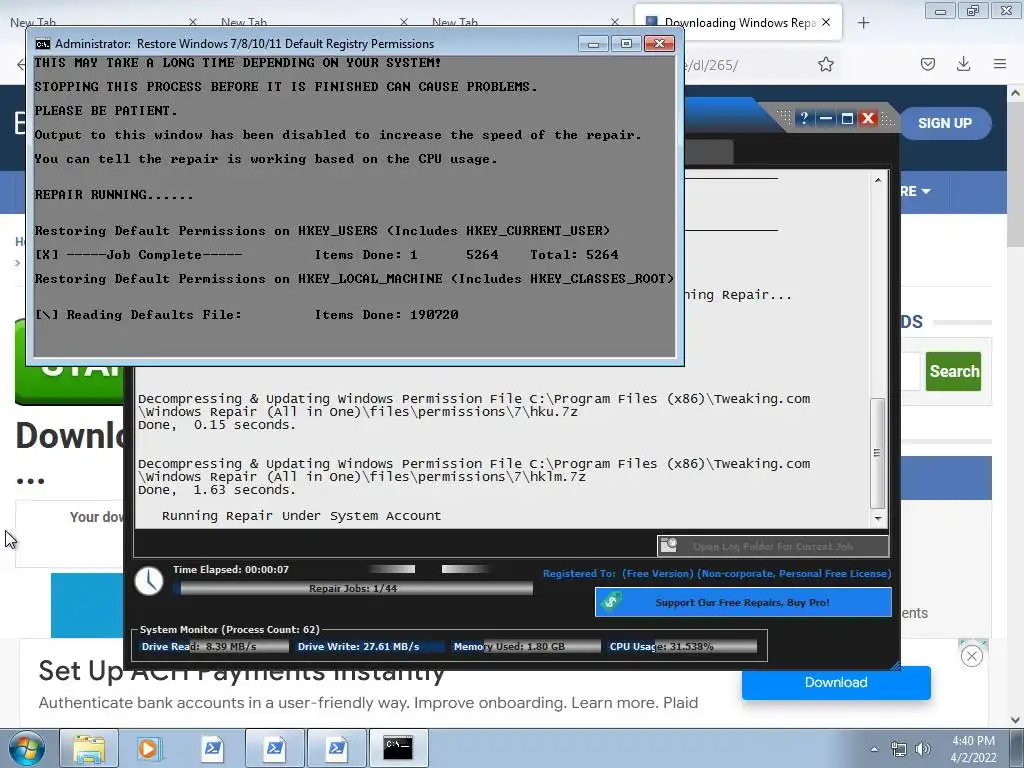
Task: Click the repair log scroll down arrow
Action: 878,519
